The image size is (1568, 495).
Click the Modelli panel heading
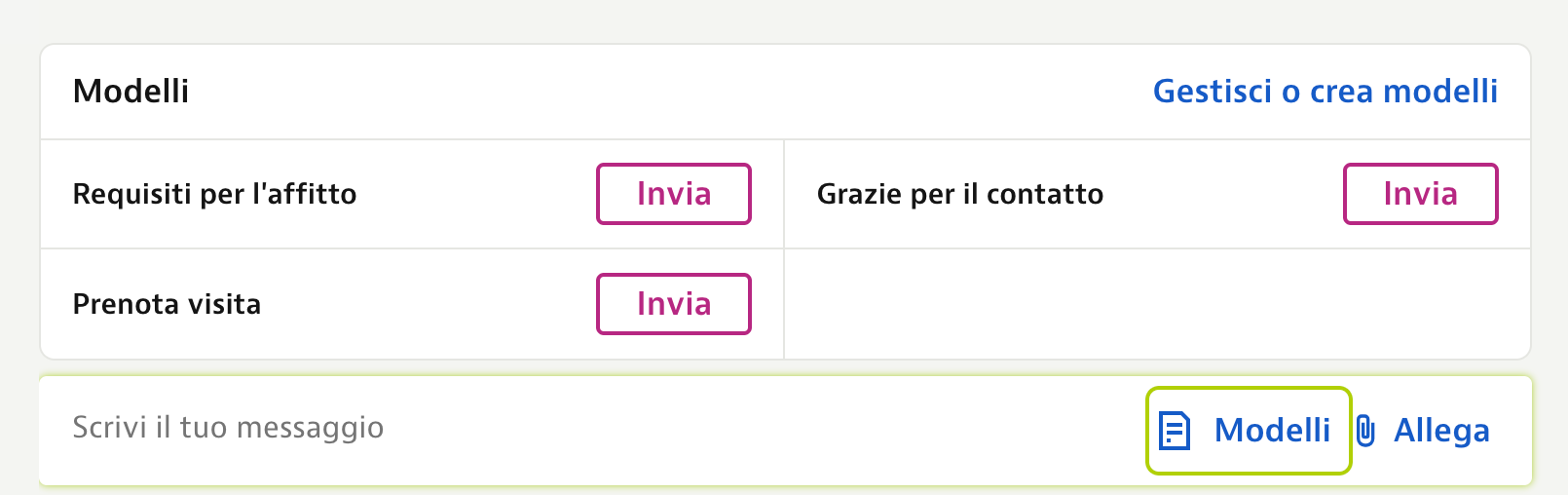coord(131,91)
